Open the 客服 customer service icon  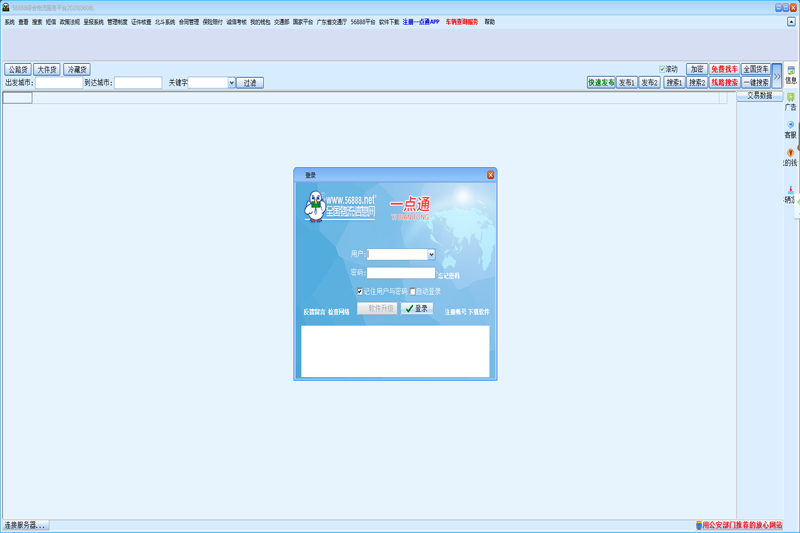791,130
